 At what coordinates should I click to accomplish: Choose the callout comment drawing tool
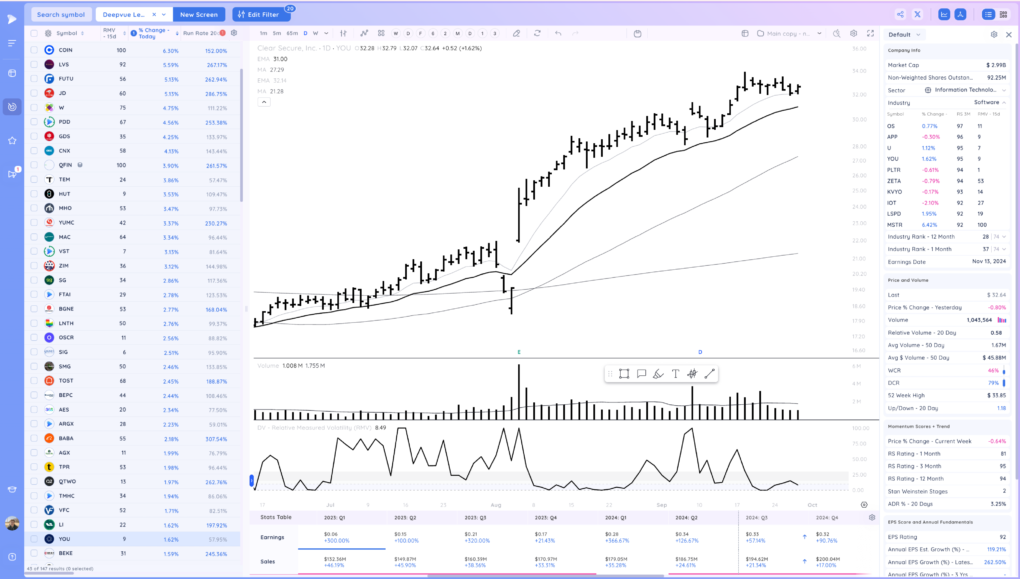click(641, 374)
